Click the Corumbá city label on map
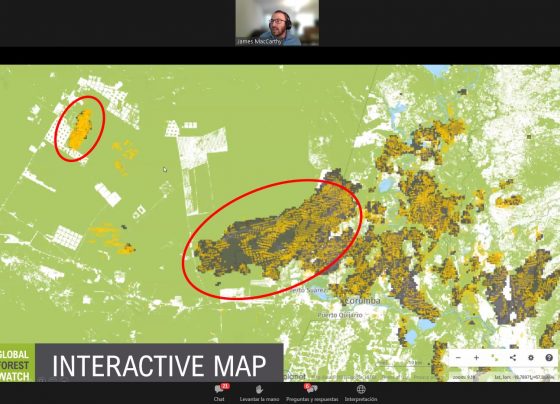The image size is (560, 404). click(x=362, y=301)
